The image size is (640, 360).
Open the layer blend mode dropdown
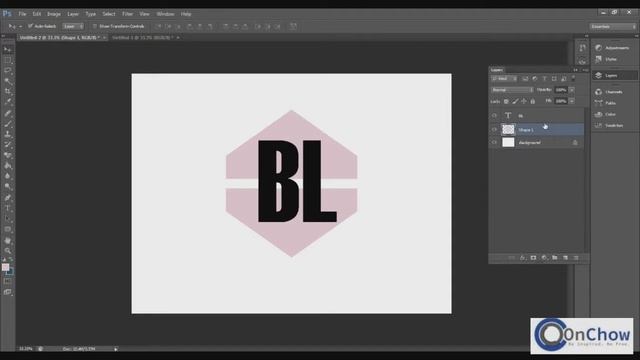(x=512, y=90)
